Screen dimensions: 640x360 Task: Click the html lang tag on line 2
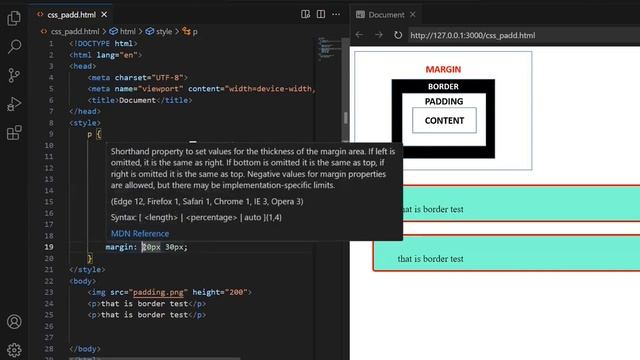(x=105, y=55)
